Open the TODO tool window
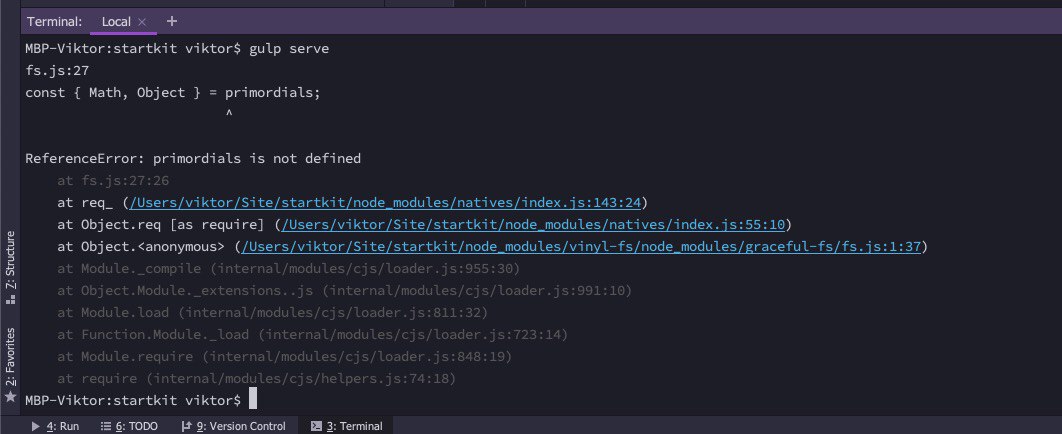The image size is (1062, 434). pyautogui.click(x=129, y=426)
